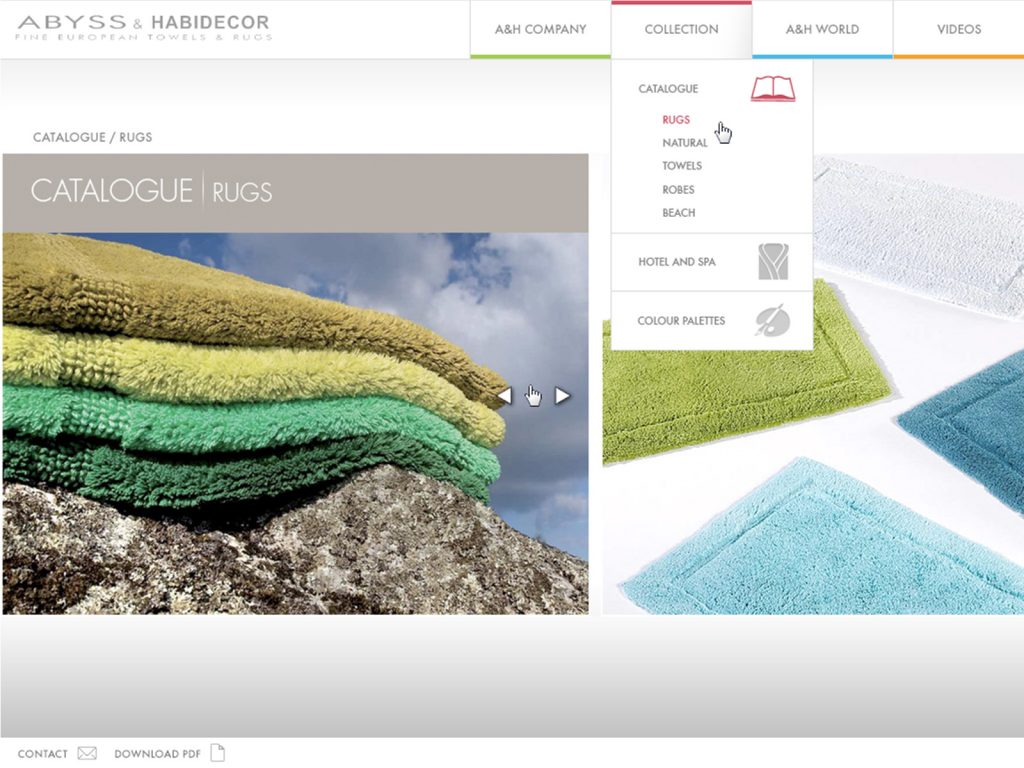Image resolution: width=1024 pixels, height=768 pixels.
Task: Click the stacked green rugs photo
Action: click(x=295, y=423)
